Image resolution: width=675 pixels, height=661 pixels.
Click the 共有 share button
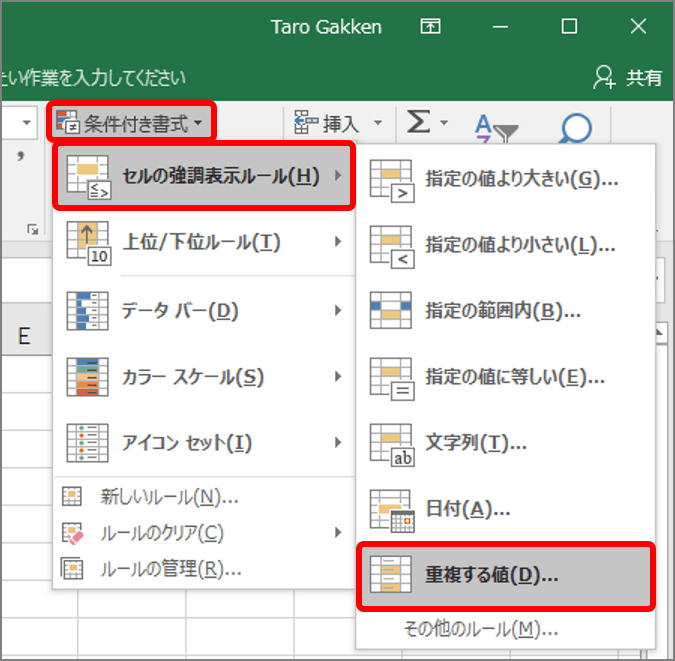[x=628, y=78]
